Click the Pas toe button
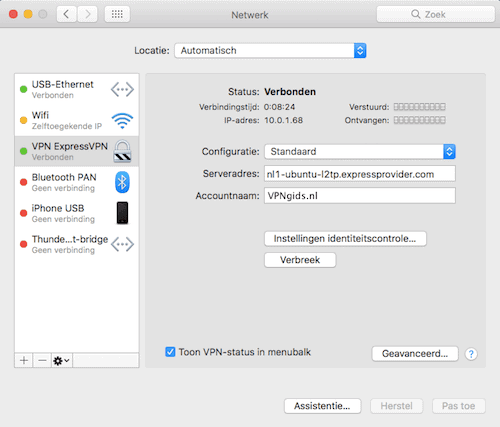500x427 pixels. tap(459, 406)
